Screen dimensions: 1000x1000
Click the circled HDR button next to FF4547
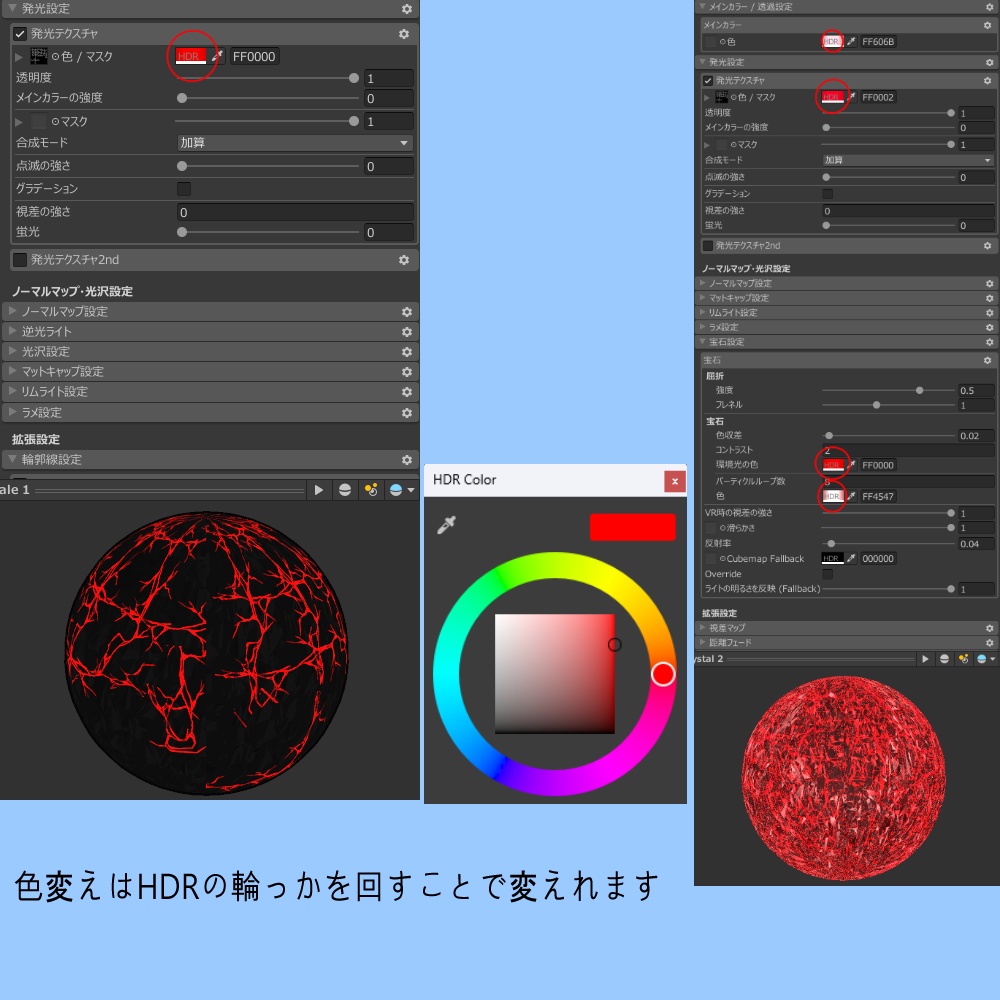(833, 497)
